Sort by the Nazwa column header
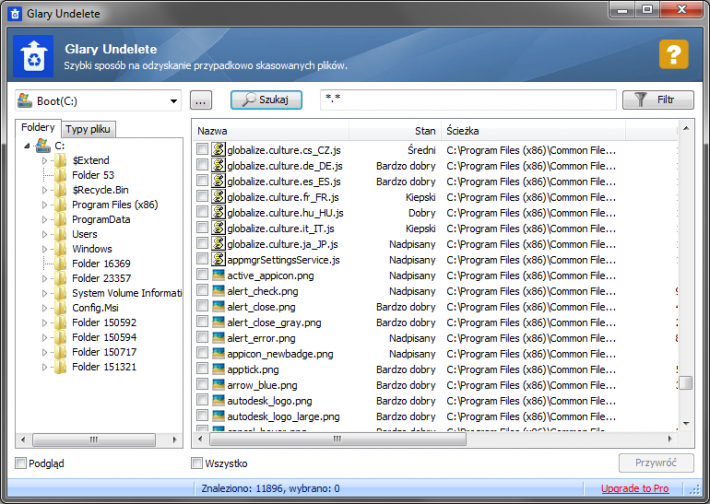 [270, 131]
